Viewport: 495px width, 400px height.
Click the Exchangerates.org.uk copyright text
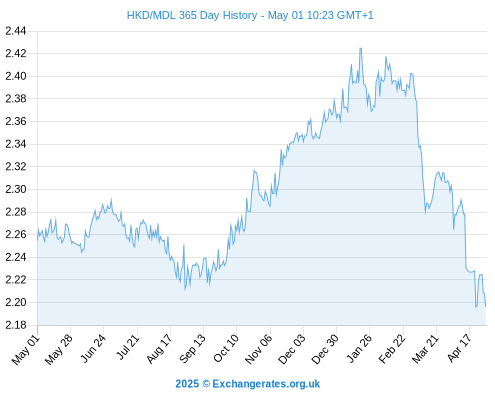[248, 384]
